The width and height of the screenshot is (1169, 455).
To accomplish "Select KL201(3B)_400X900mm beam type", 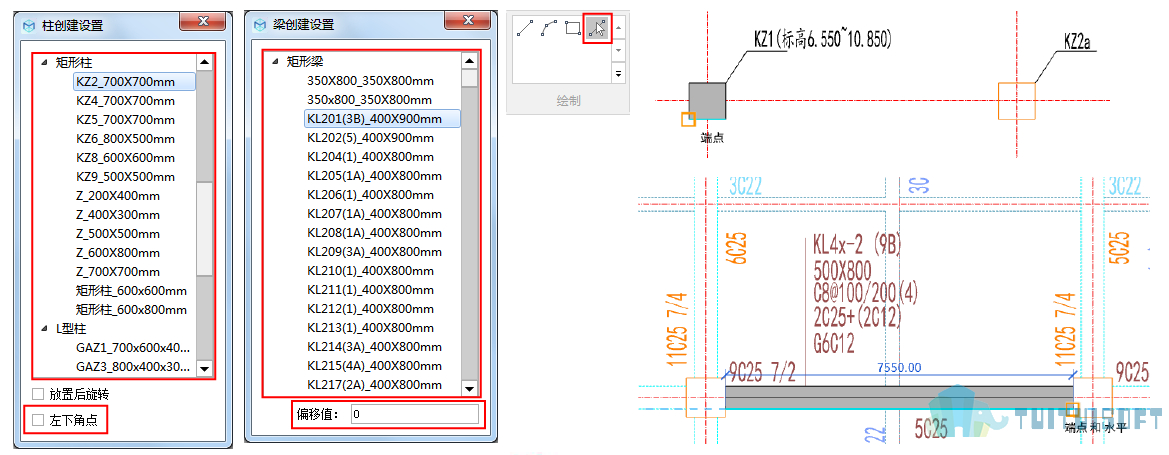I will 382,119.
